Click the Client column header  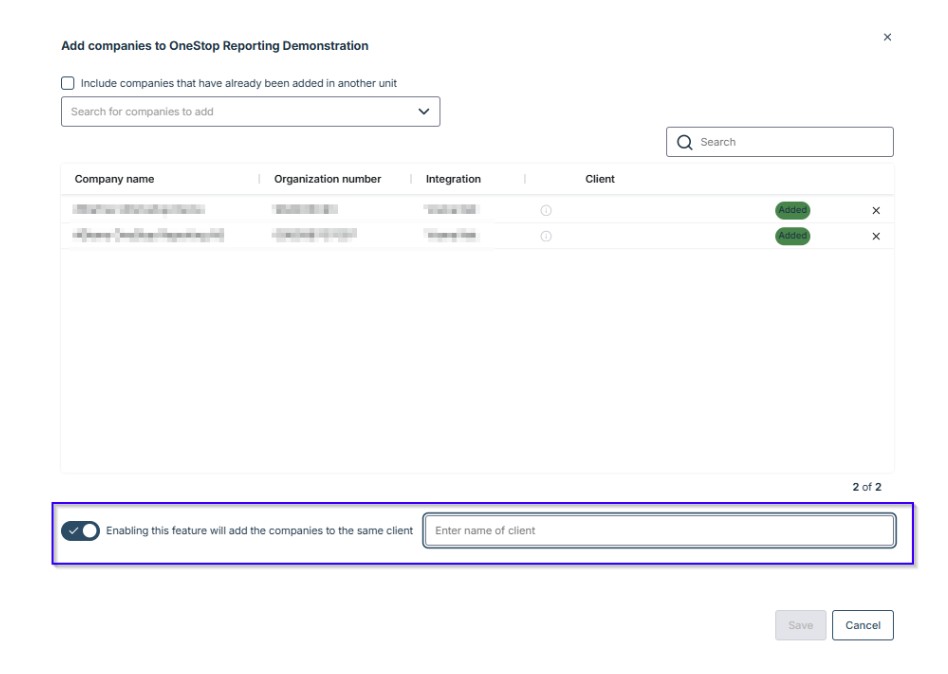pyautogui.click(x=600, y=179)
